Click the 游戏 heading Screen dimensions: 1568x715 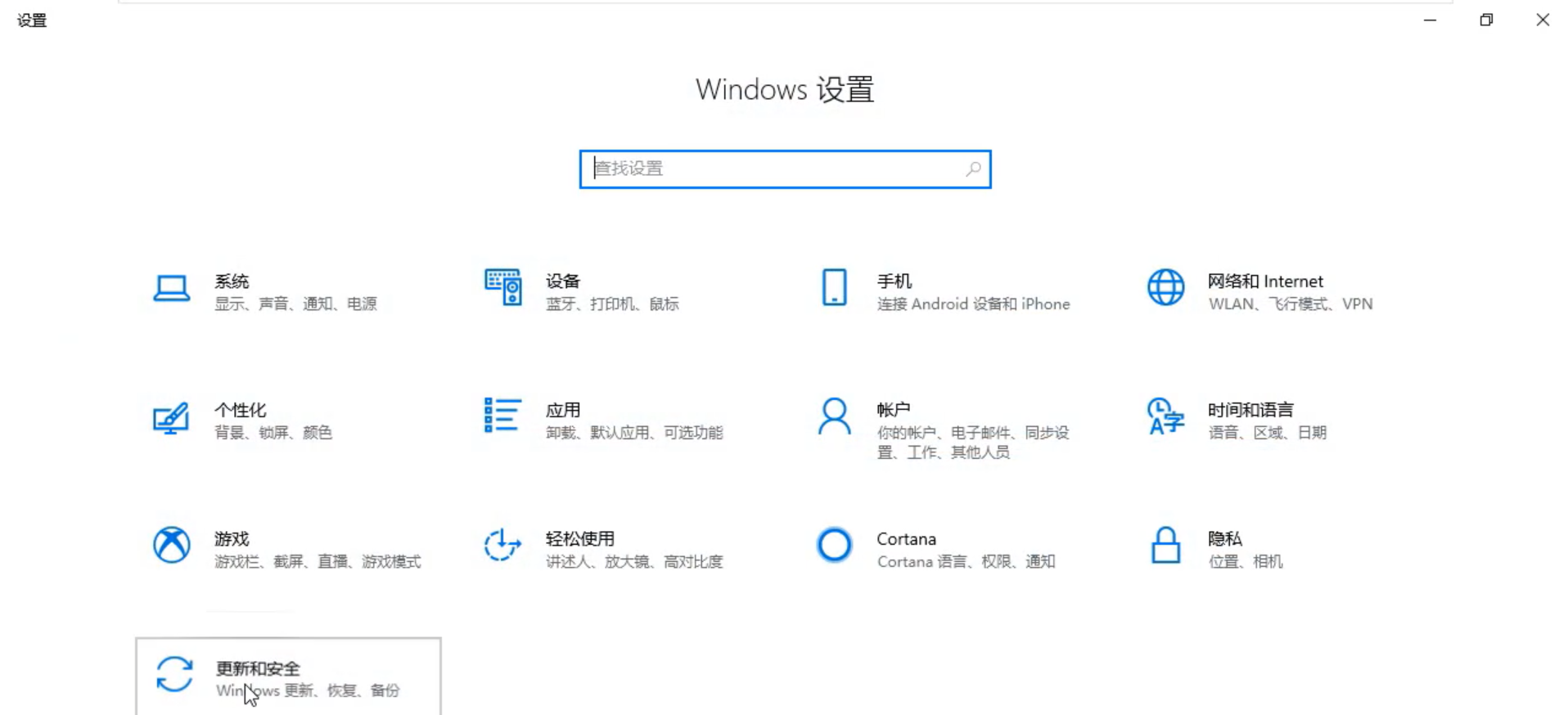point(232,539)
